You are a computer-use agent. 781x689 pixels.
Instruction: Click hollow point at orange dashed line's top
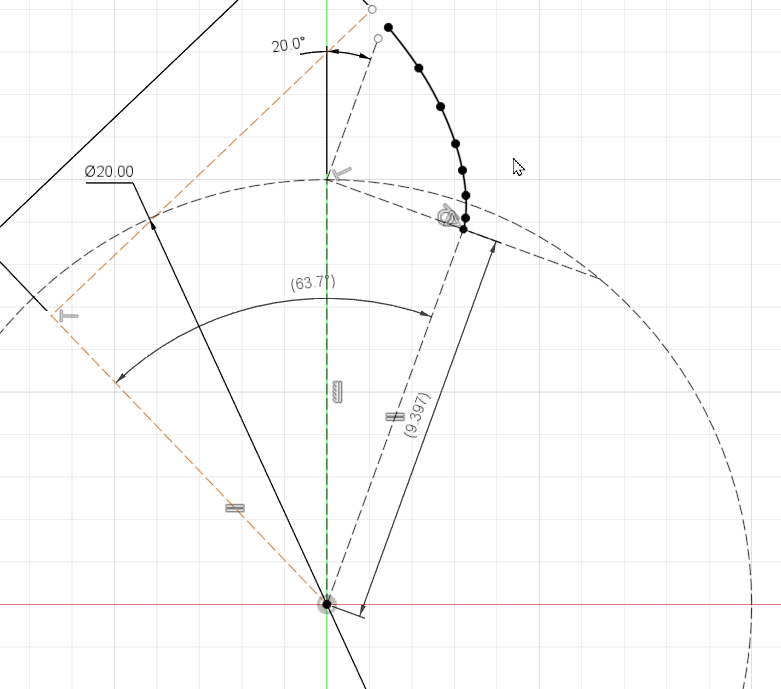(x=372, y=9)
